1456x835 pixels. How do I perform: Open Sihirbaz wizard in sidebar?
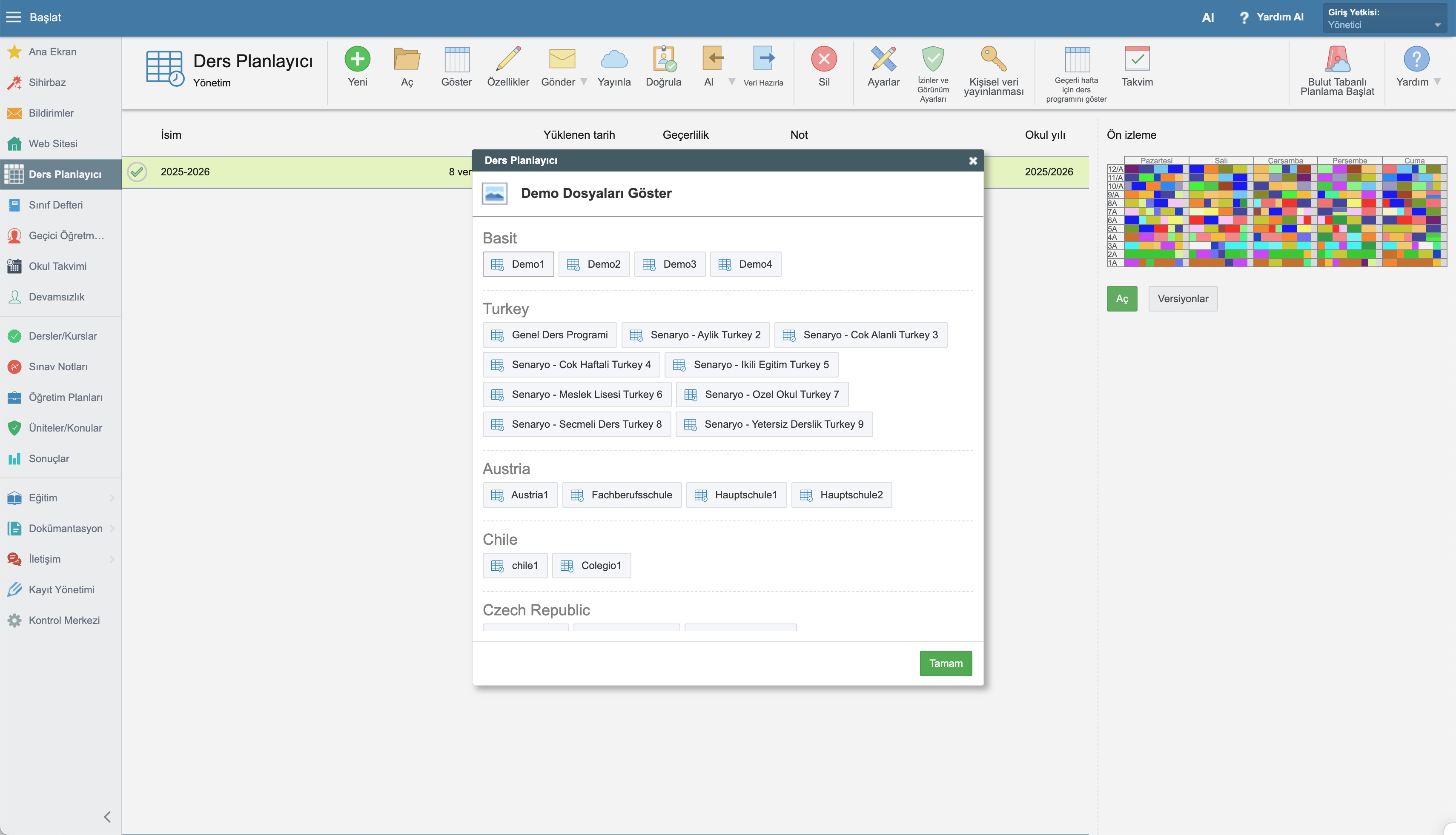(x=61, y=83)
